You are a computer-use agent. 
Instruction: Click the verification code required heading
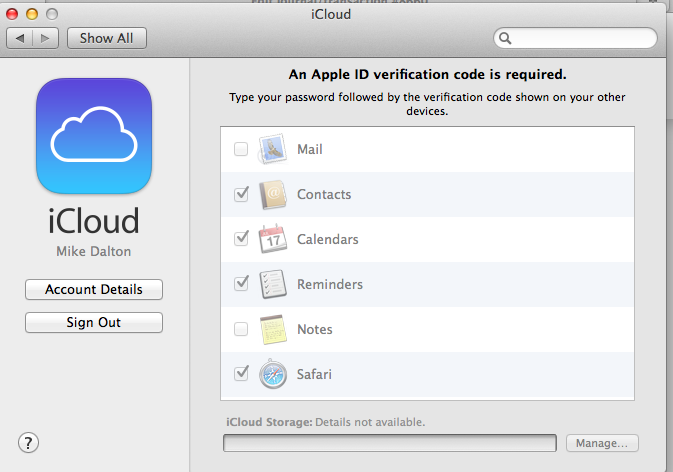(427, 74)
